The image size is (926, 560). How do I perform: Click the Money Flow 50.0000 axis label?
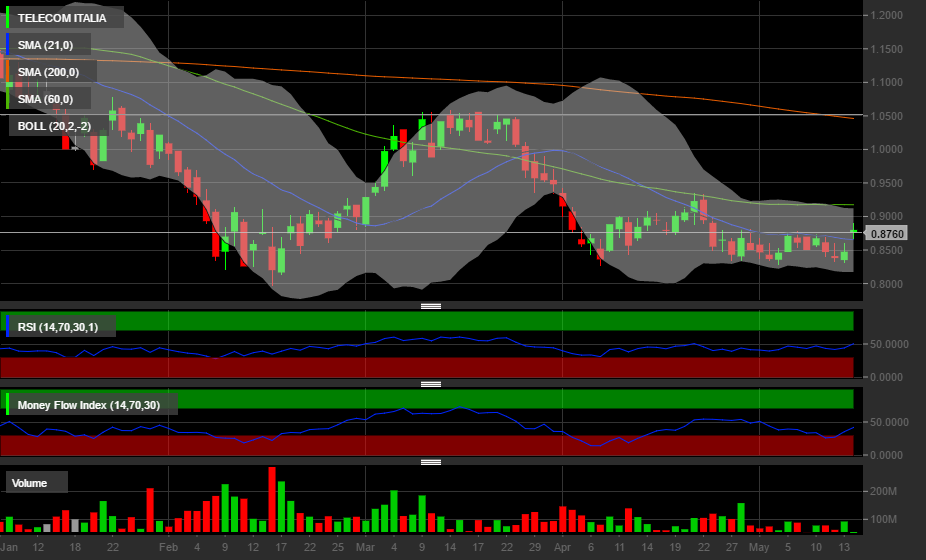tap(889, 422)
